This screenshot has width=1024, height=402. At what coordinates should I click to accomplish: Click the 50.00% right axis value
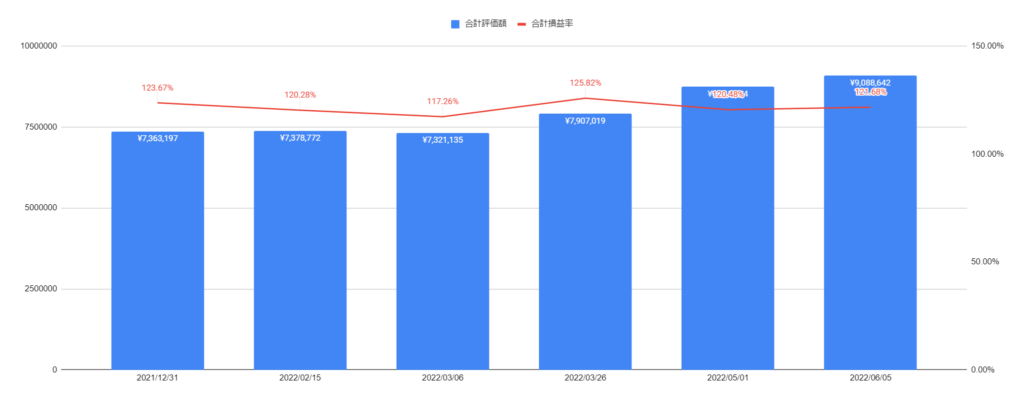[986, 262]
